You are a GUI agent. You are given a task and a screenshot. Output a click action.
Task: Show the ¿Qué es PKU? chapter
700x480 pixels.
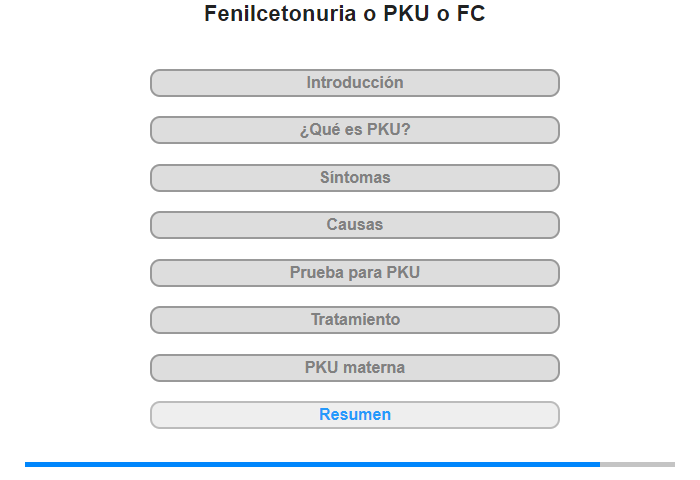(355, 130)
